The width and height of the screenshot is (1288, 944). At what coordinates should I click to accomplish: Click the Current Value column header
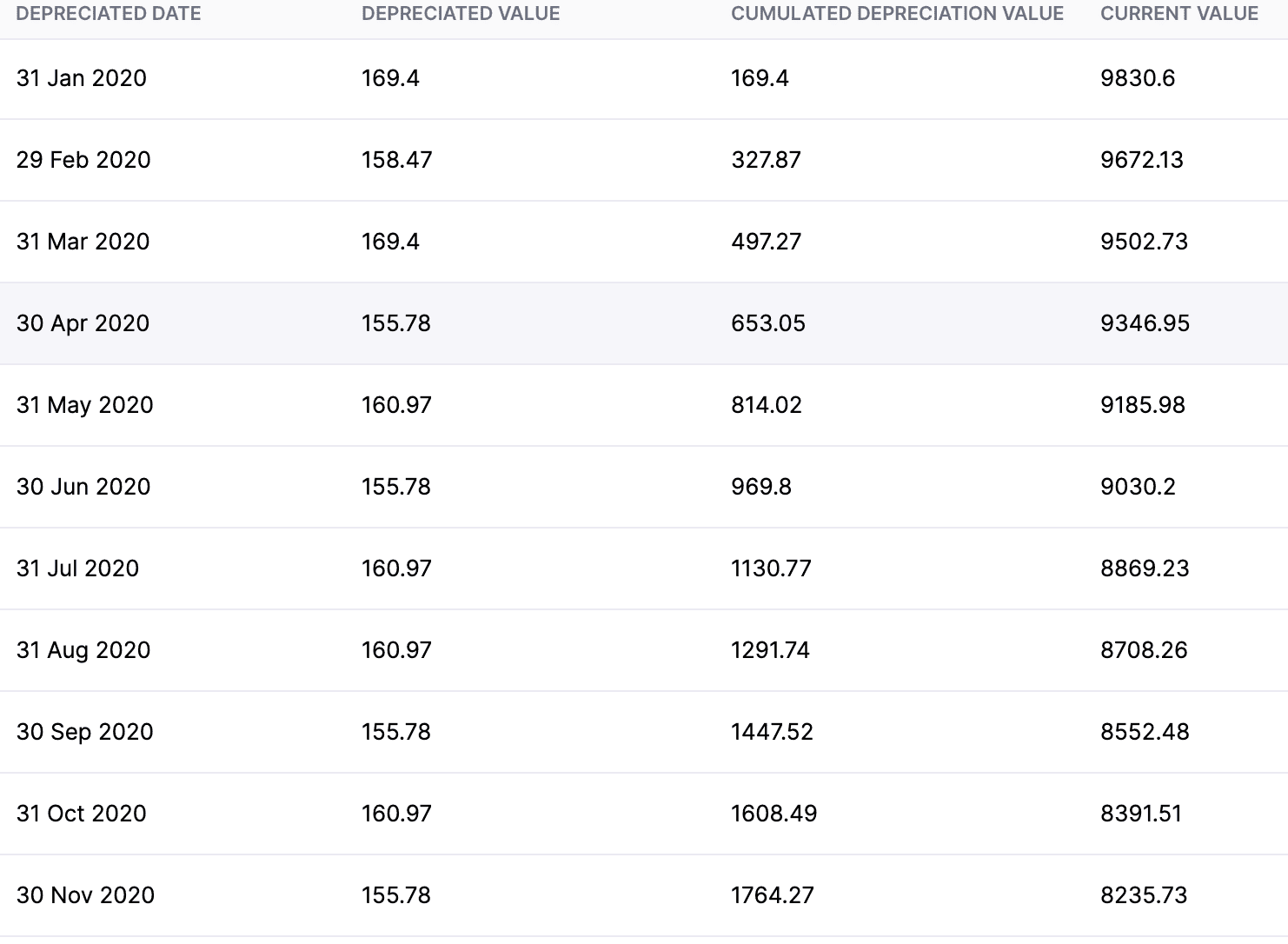[x=1178, y=14]
